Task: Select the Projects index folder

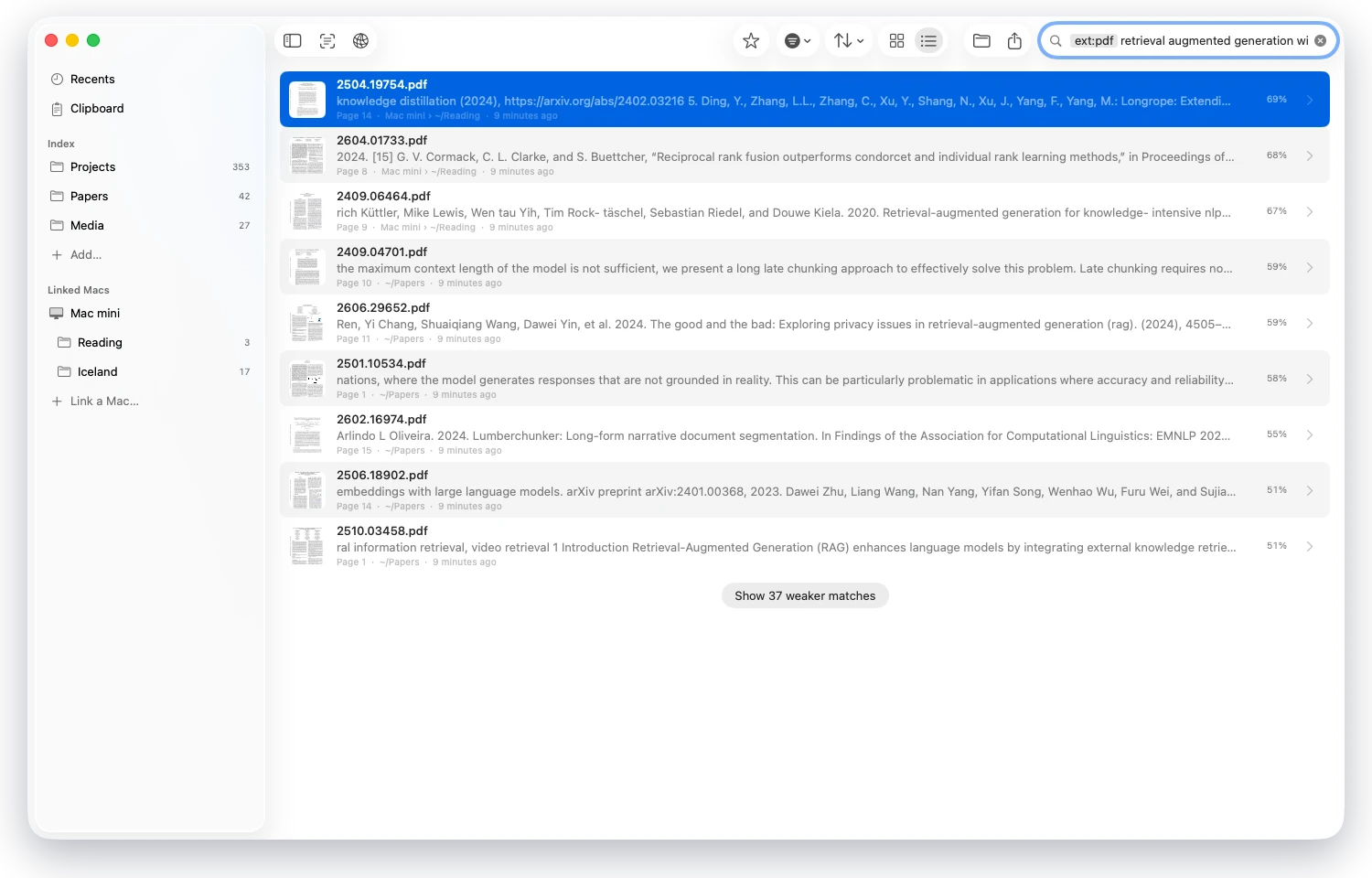Action: [150, 166]
